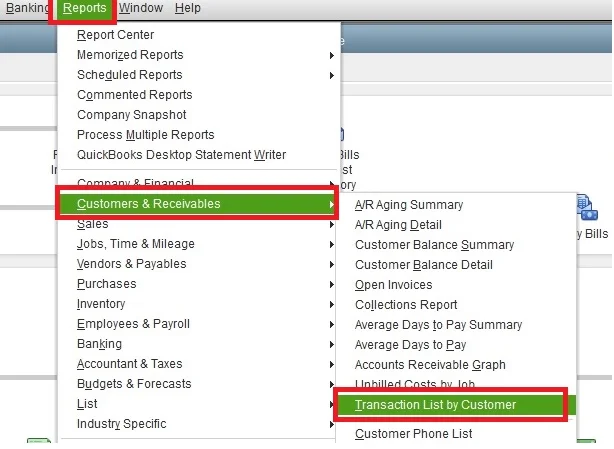The height and width of the screenshot is (449, 614).
Task: Choose Company Snapshot menu entry
Action: tap(131, 115)
